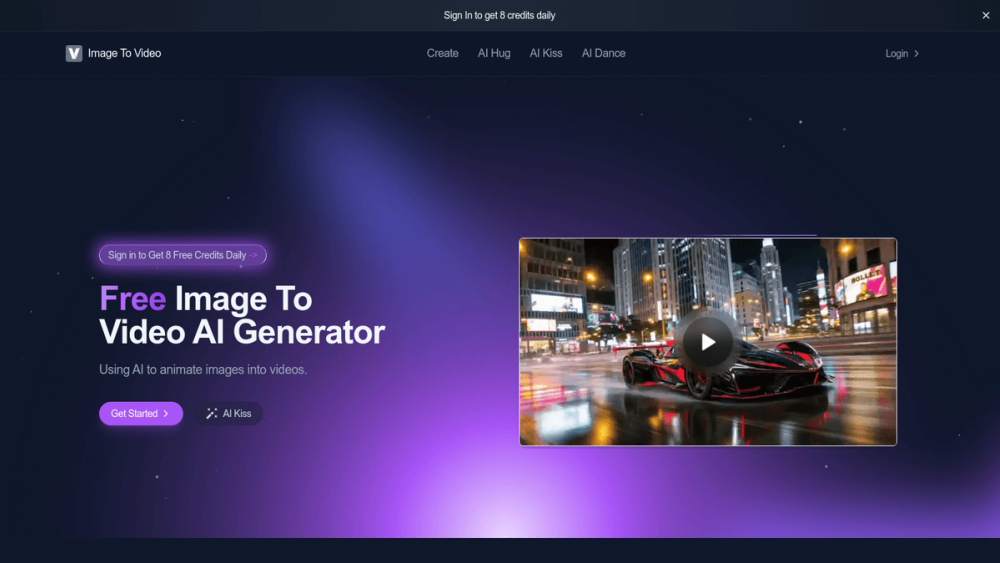Screen dimensions: 1000x563
Task: Play the race car demo video
Action: coord(708,342)
